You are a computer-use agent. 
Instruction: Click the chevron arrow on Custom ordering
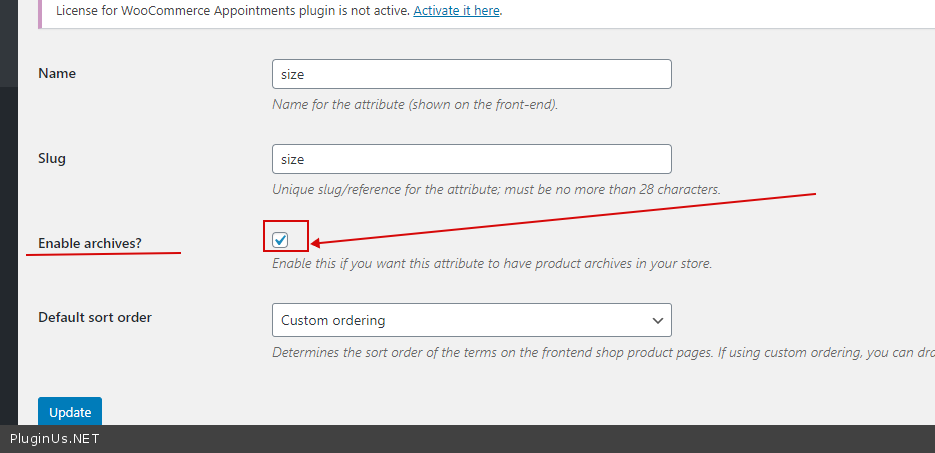click(658, 320)
